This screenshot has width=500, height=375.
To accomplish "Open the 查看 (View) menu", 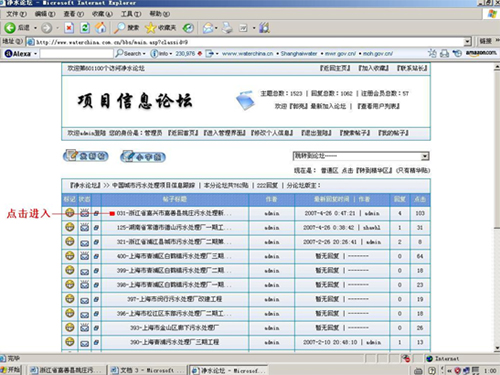I will pos(73,14).
